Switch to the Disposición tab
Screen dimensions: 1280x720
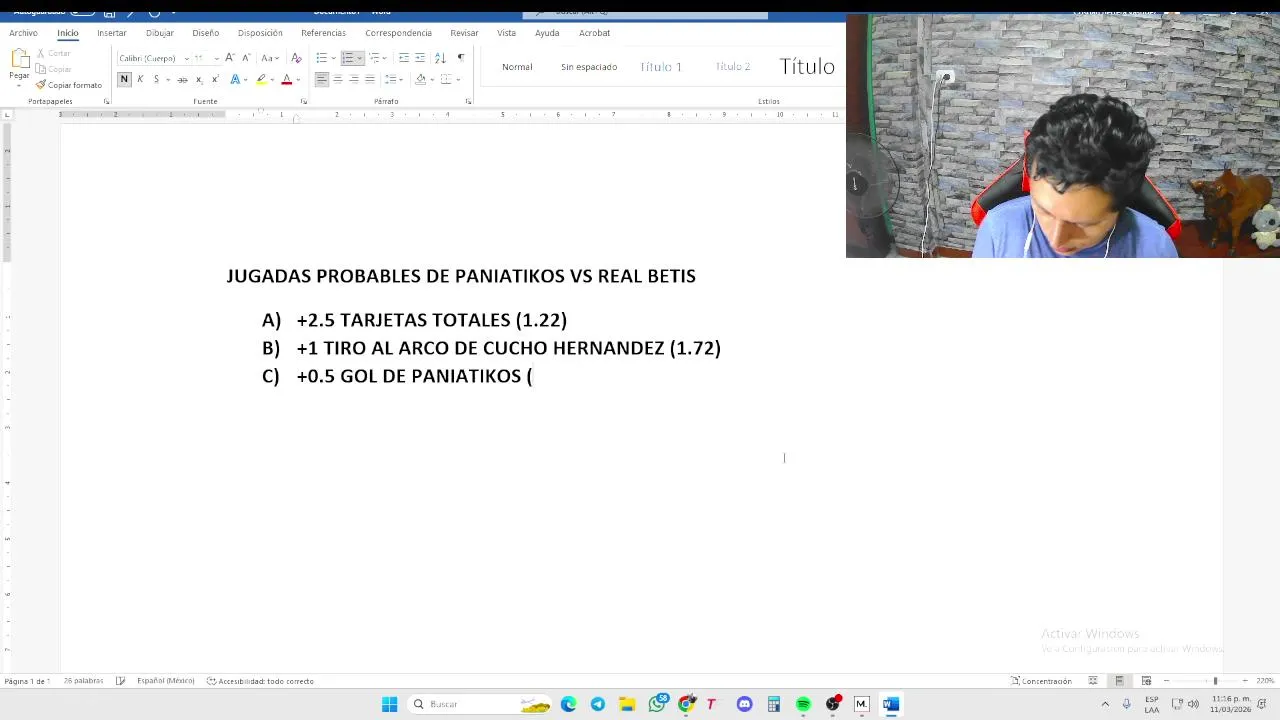[x=260, y=33]
